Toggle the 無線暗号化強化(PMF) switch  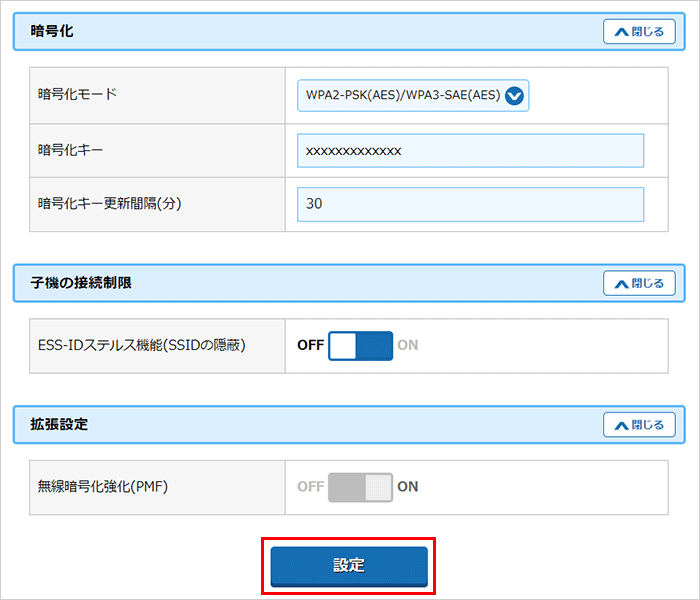[x=360, y=487]
